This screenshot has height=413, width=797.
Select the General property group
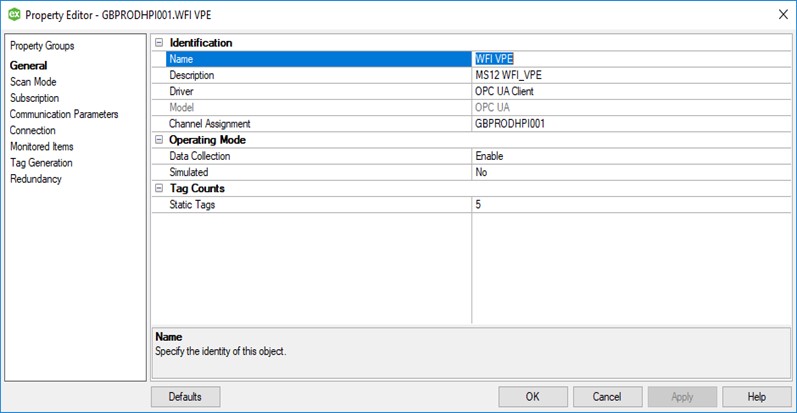tap(28, 66)
